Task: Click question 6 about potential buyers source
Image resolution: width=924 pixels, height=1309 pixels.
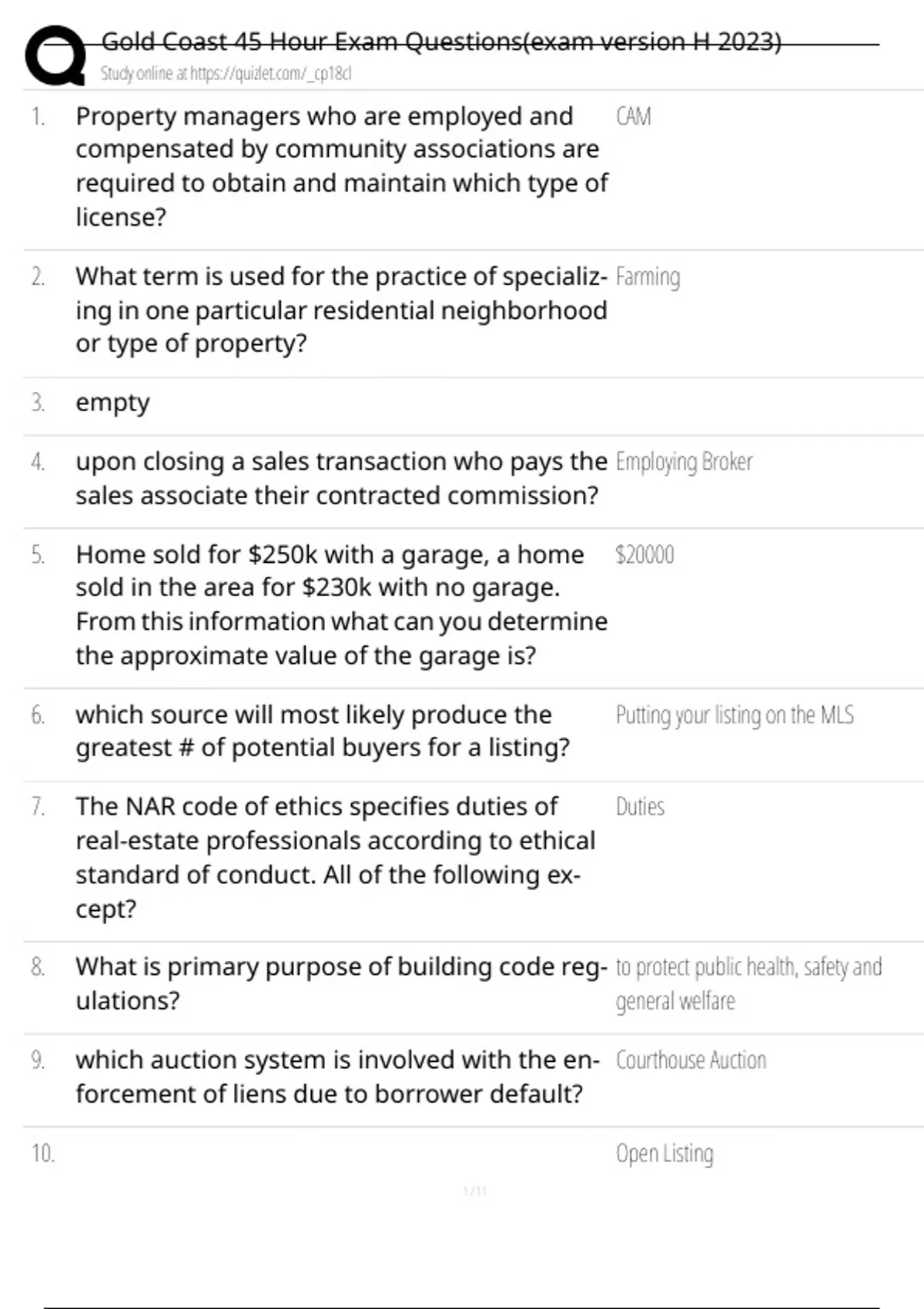Action: click(x=323, y=731)
